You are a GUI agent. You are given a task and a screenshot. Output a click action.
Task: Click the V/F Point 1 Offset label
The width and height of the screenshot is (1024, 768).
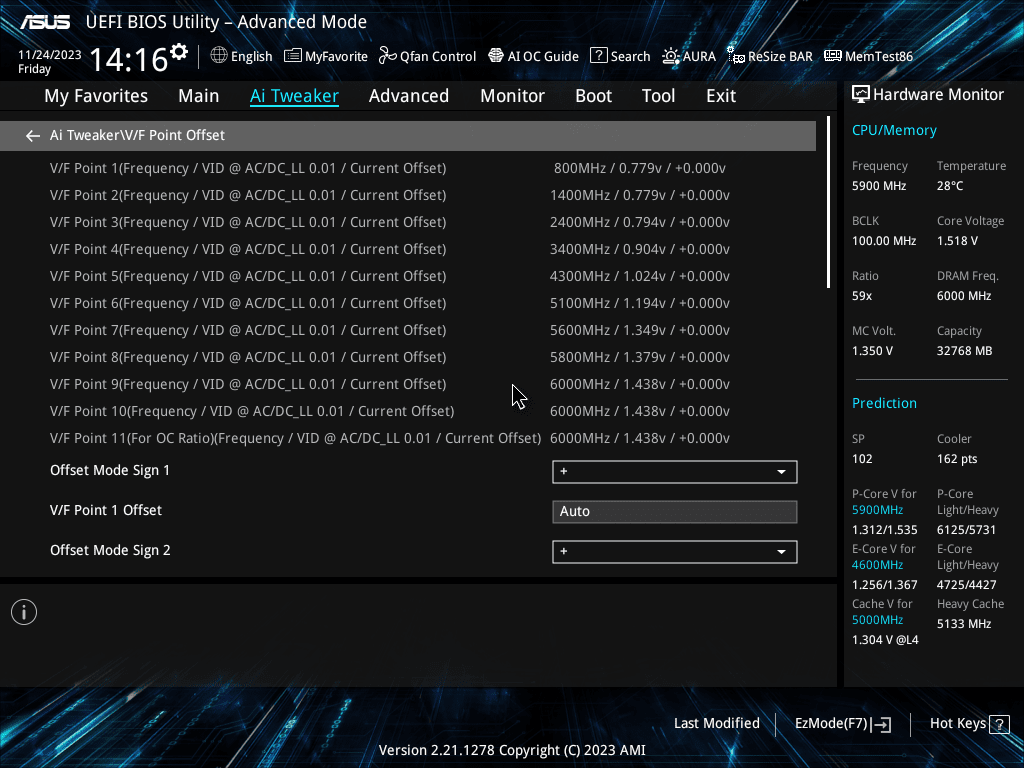click(x=106, y=510)
